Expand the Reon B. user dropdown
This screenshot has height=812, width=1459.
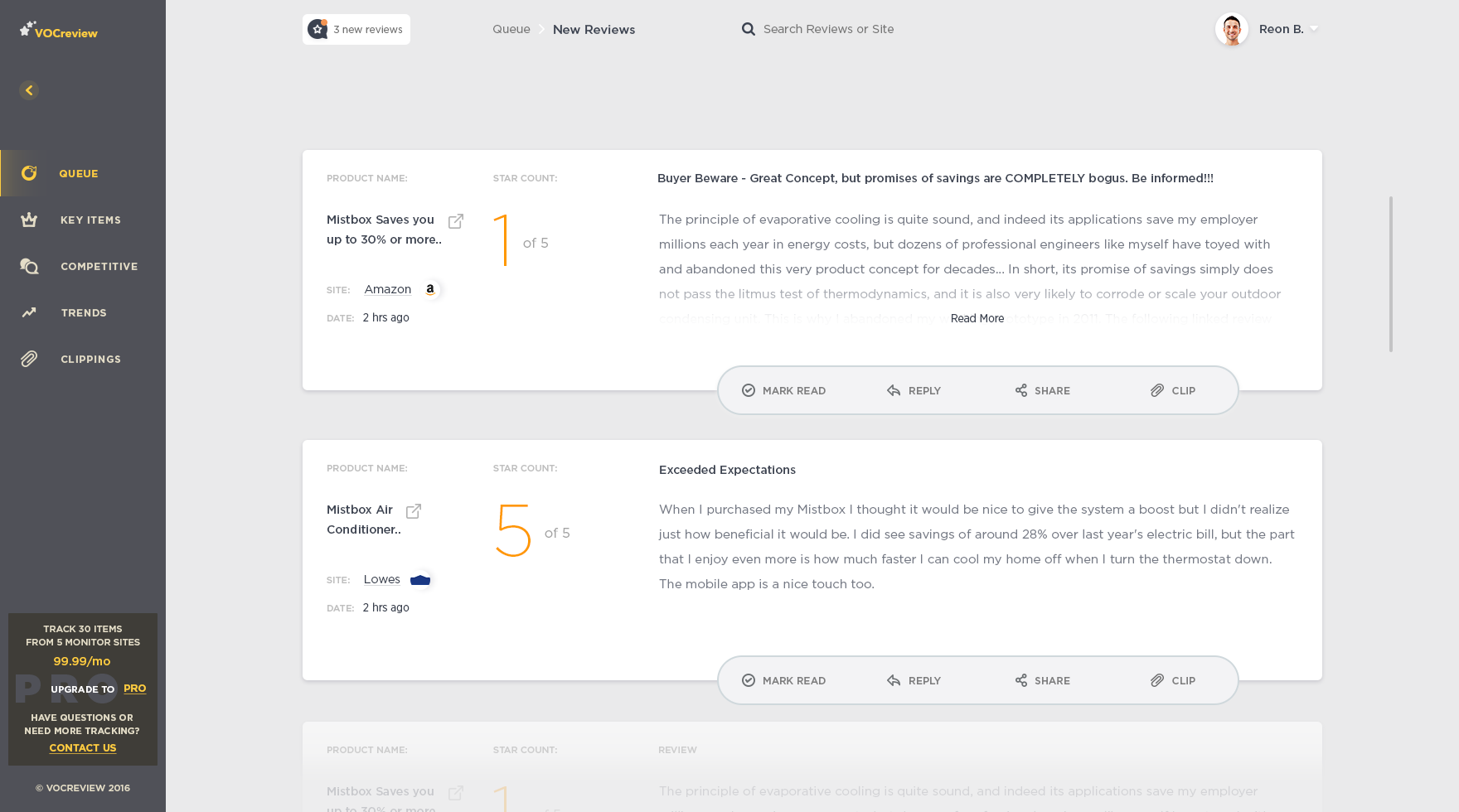(x=1314, y=29)
